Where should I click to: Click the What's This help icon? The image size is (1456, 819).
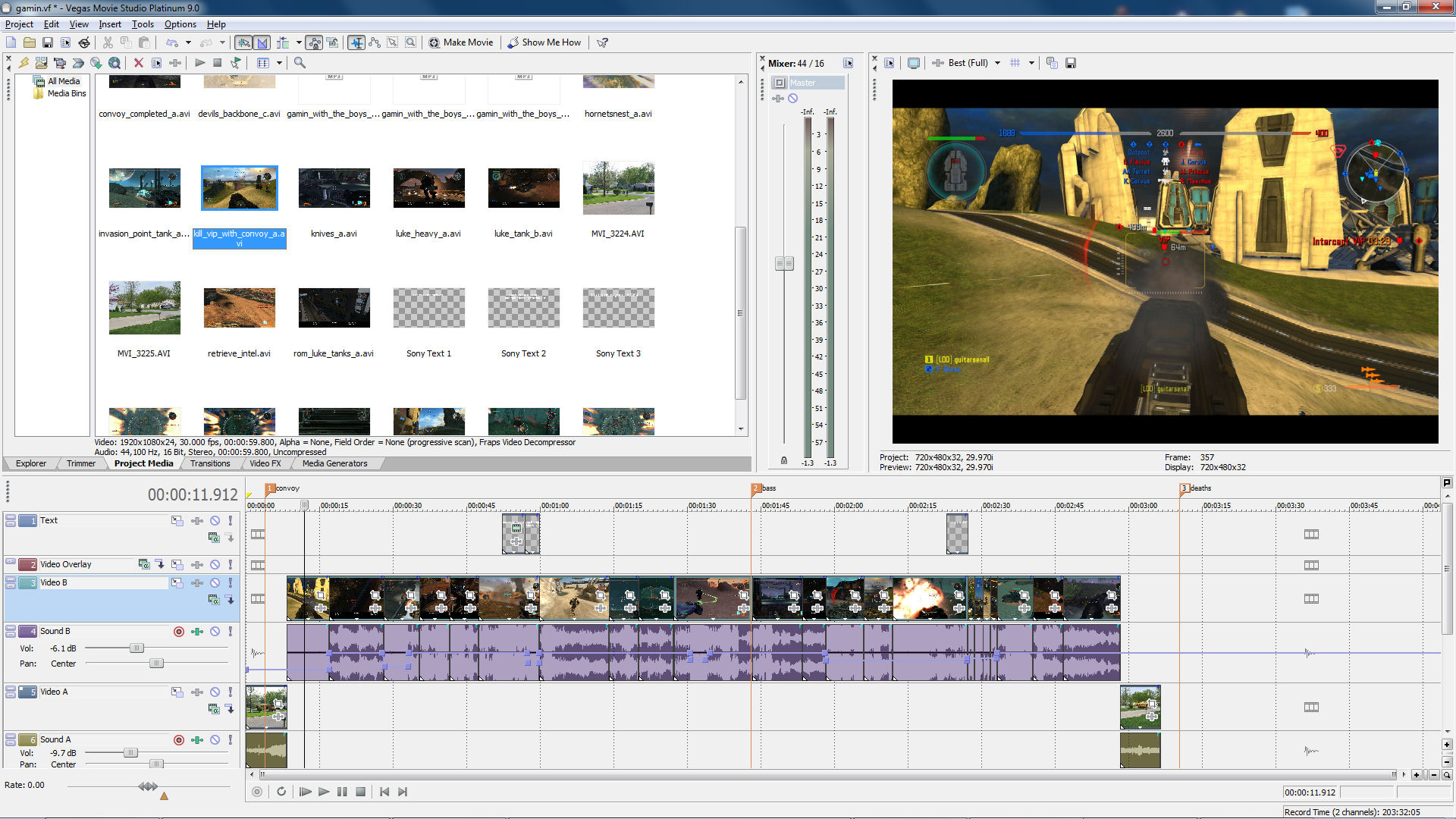coord(603,42)
